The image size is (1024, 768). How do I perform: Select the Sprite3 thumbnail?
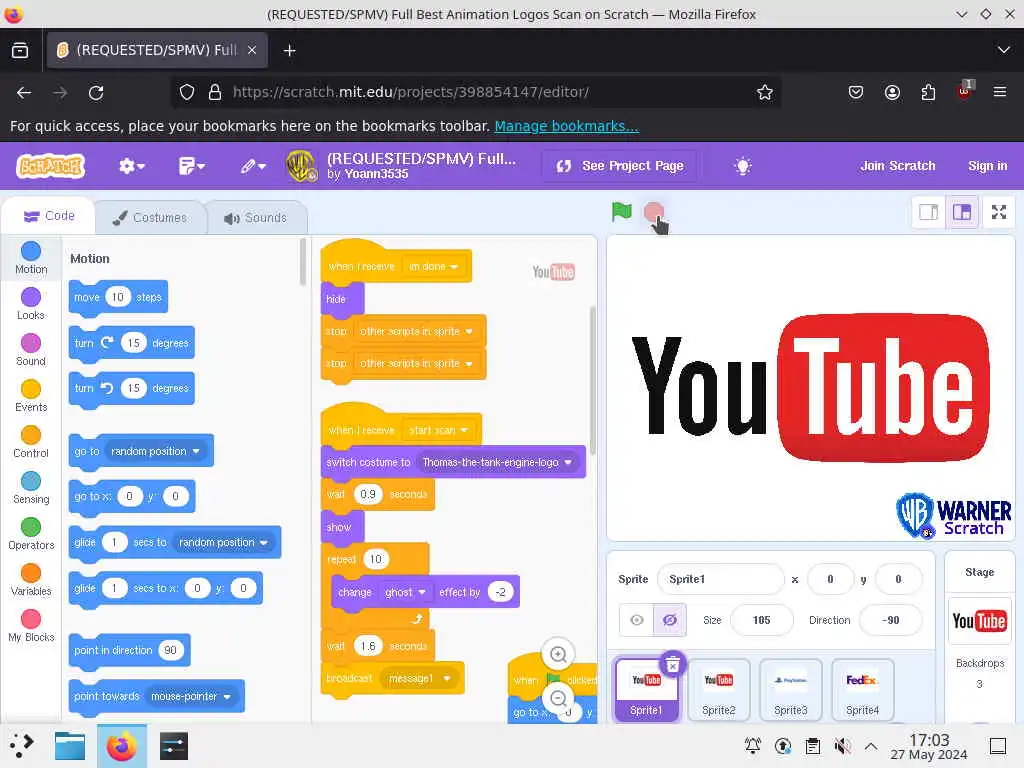(x=790, y=690)
